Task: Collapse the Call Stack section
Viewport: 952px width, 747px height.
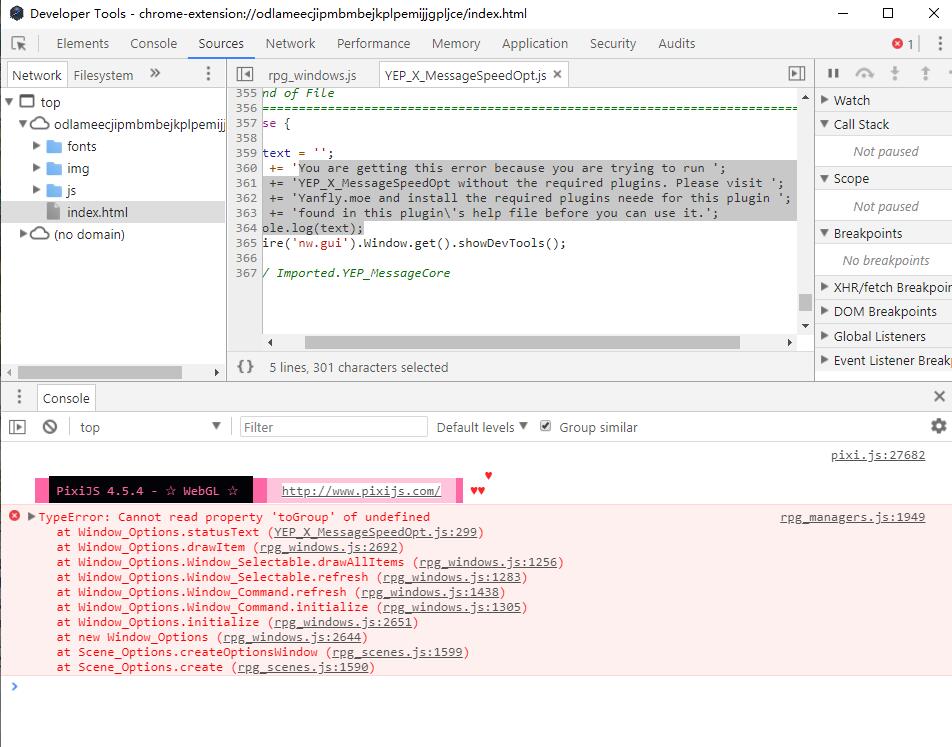Action: 824,124
